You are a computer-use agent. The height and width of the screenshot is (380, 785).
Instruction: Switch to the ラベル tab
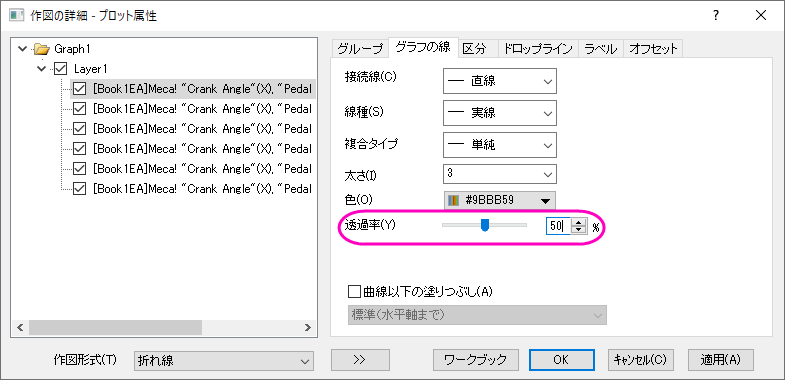coord(601,49)
